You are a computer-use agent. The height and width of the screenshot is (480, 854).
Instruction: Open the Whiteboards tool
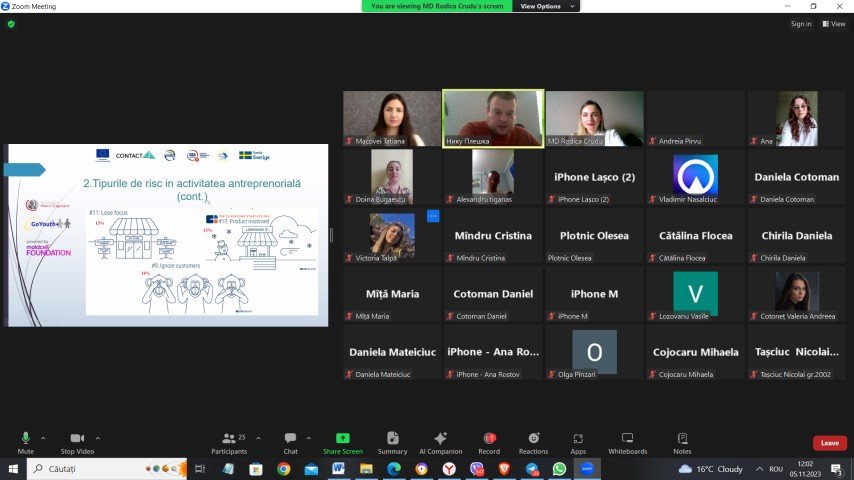click(627, 443)
